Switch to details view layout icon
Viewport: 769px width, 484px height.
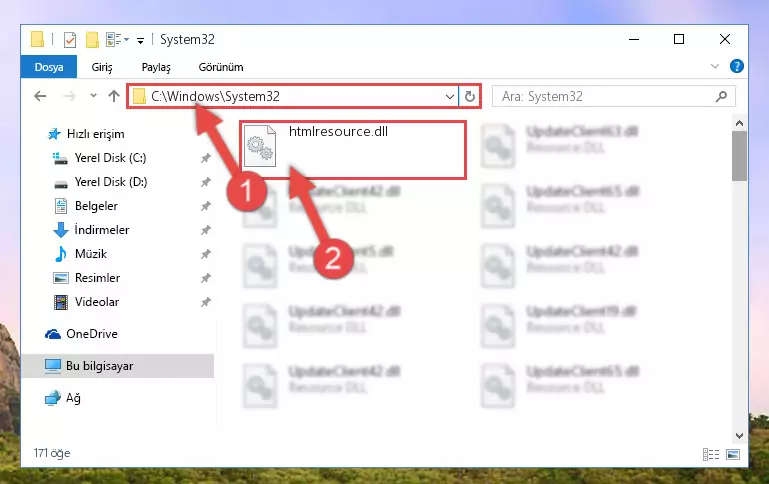[711, 455]
